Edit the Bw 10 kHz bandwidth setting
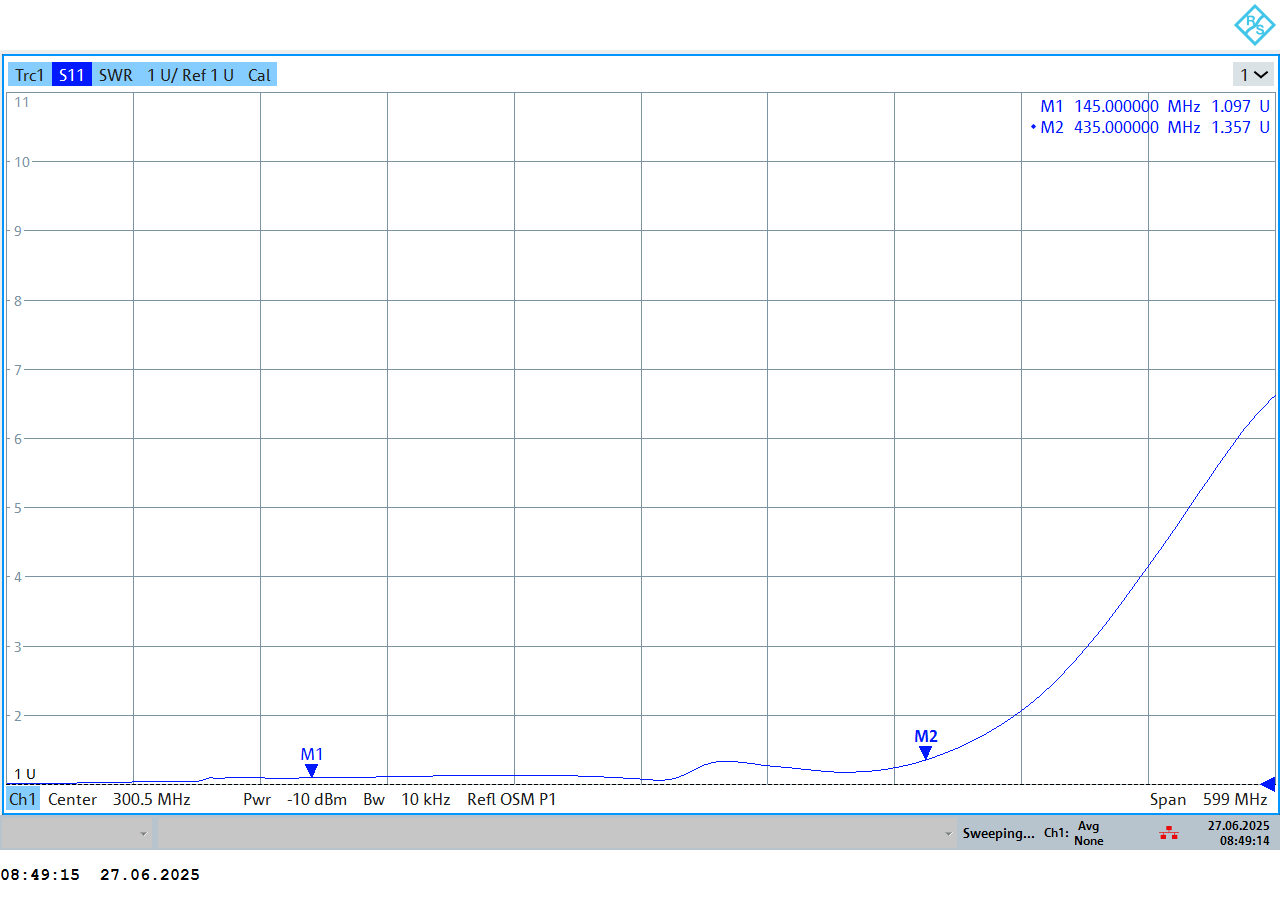1280x900 pixels. [x=406, y=800]
